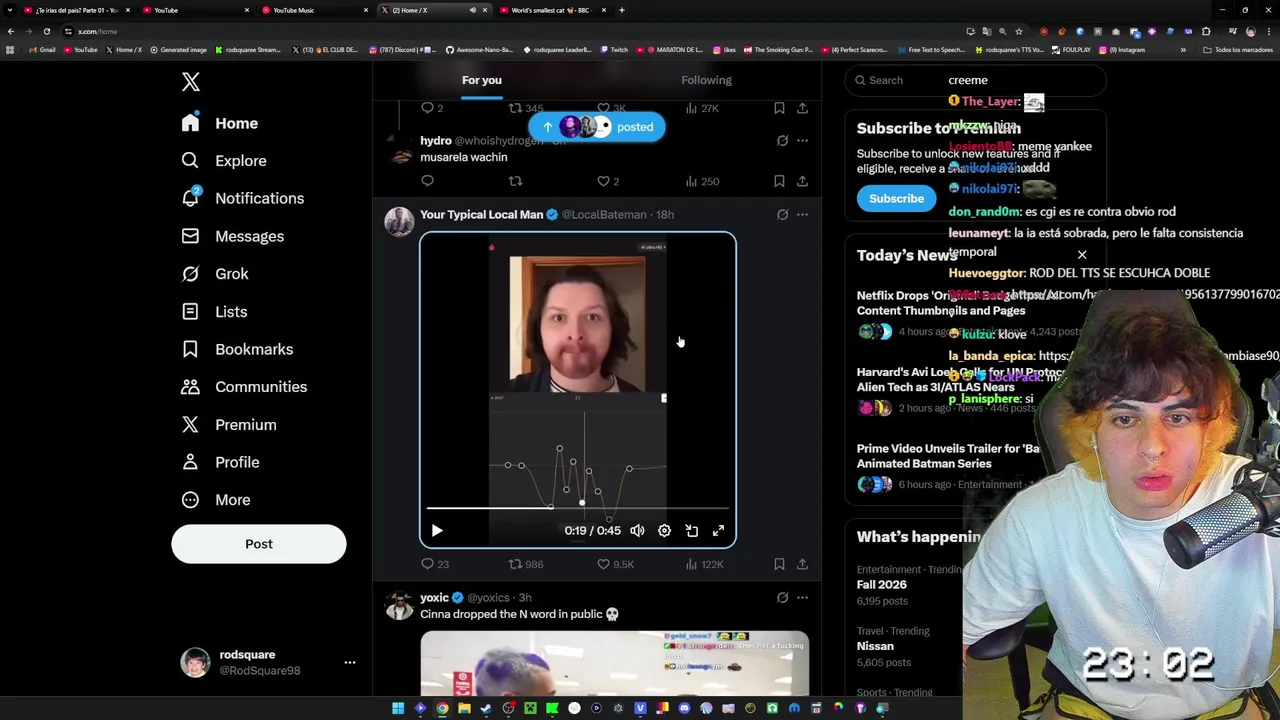Open more options on hydro's post

tap(802, 141)
